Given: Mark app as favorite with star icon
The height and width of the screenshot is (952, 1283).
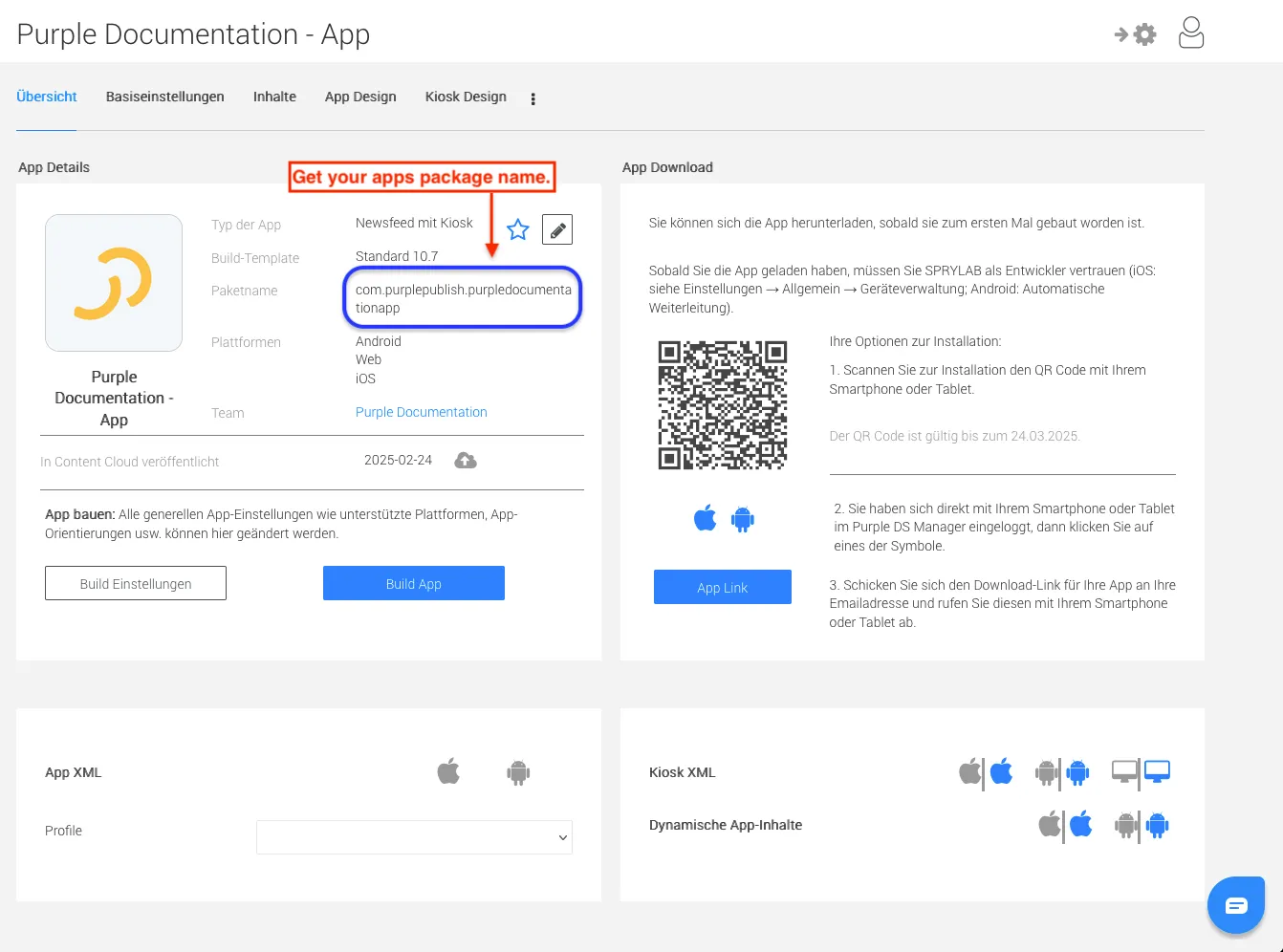Looking at the screenshot, I should pyautogui.click(x=517, y=229).
